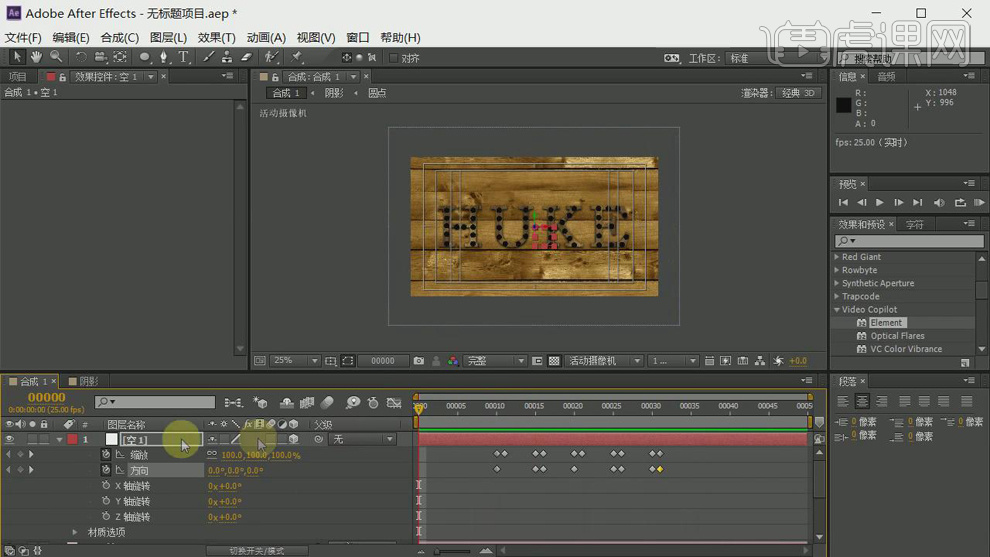Click the snapshot camera icon in viewer
This screenshot has height=557, width=990.
(x=419, y=361)
